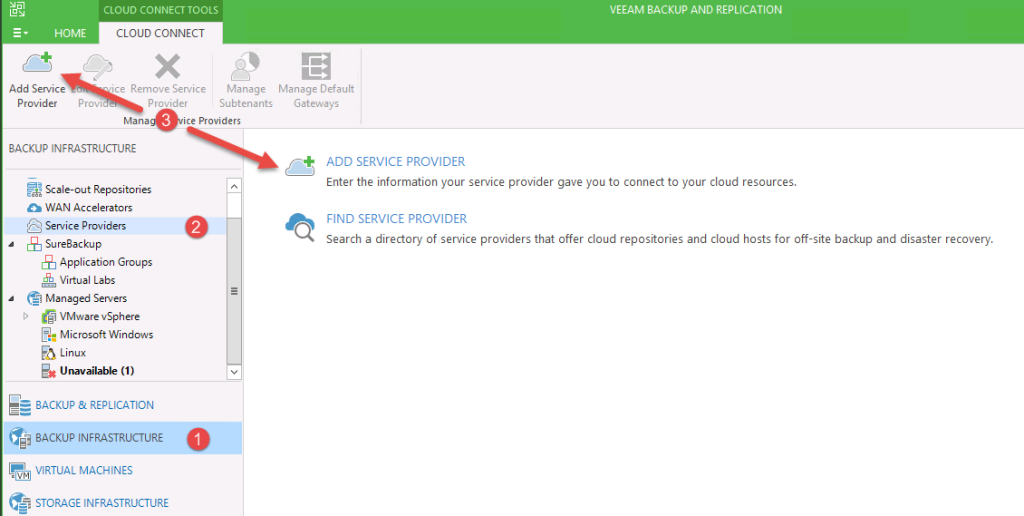Select the Service Providers tree row

click(x=115, y=226)
